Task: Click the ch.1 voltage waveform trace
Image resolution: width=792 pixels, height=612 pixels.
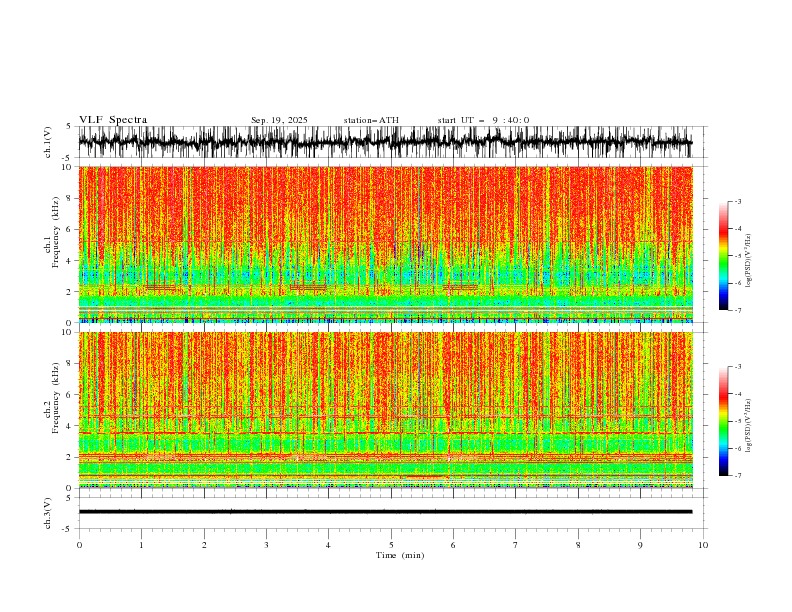Action: click(386, 142)
